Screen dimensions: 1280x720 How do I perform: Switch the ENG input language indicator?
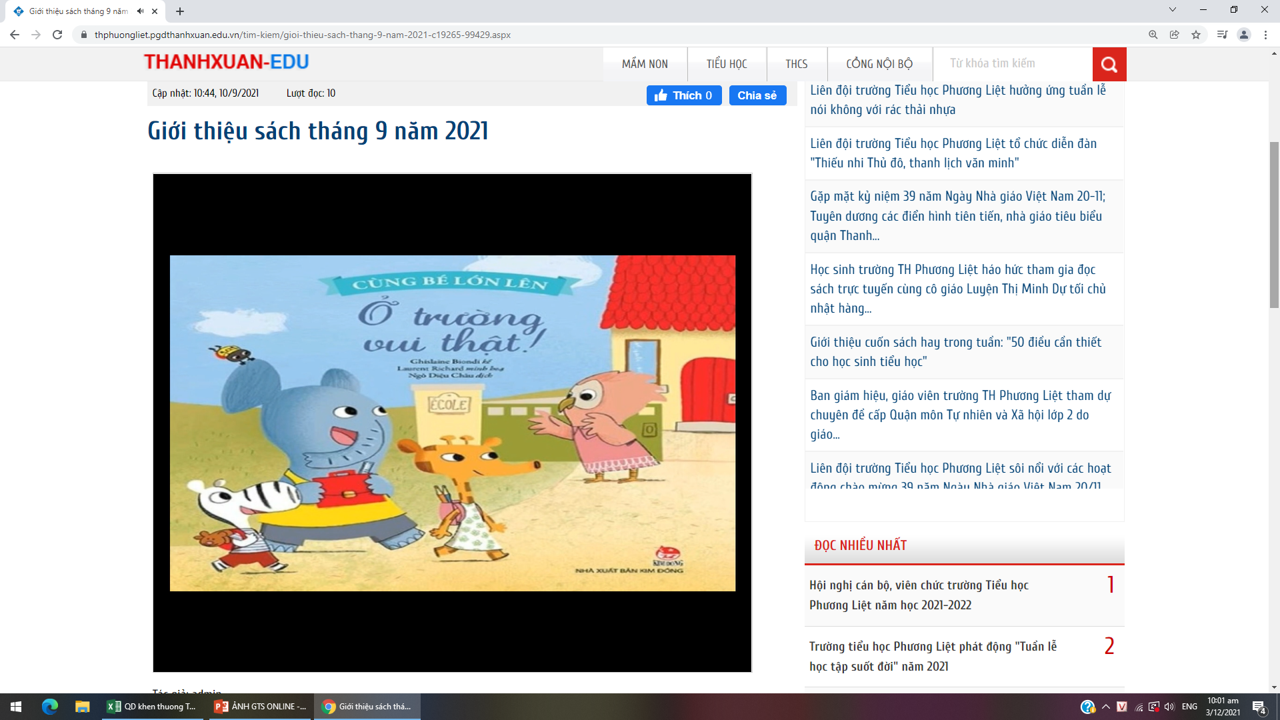[x=1189, y=707]
